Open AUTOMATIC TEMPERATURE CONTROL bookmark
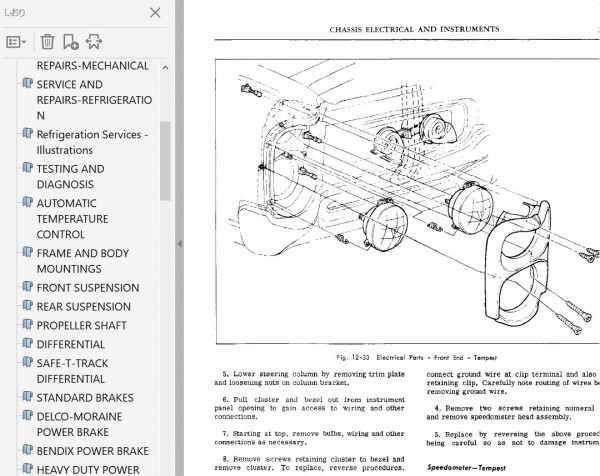 [72, 218]
